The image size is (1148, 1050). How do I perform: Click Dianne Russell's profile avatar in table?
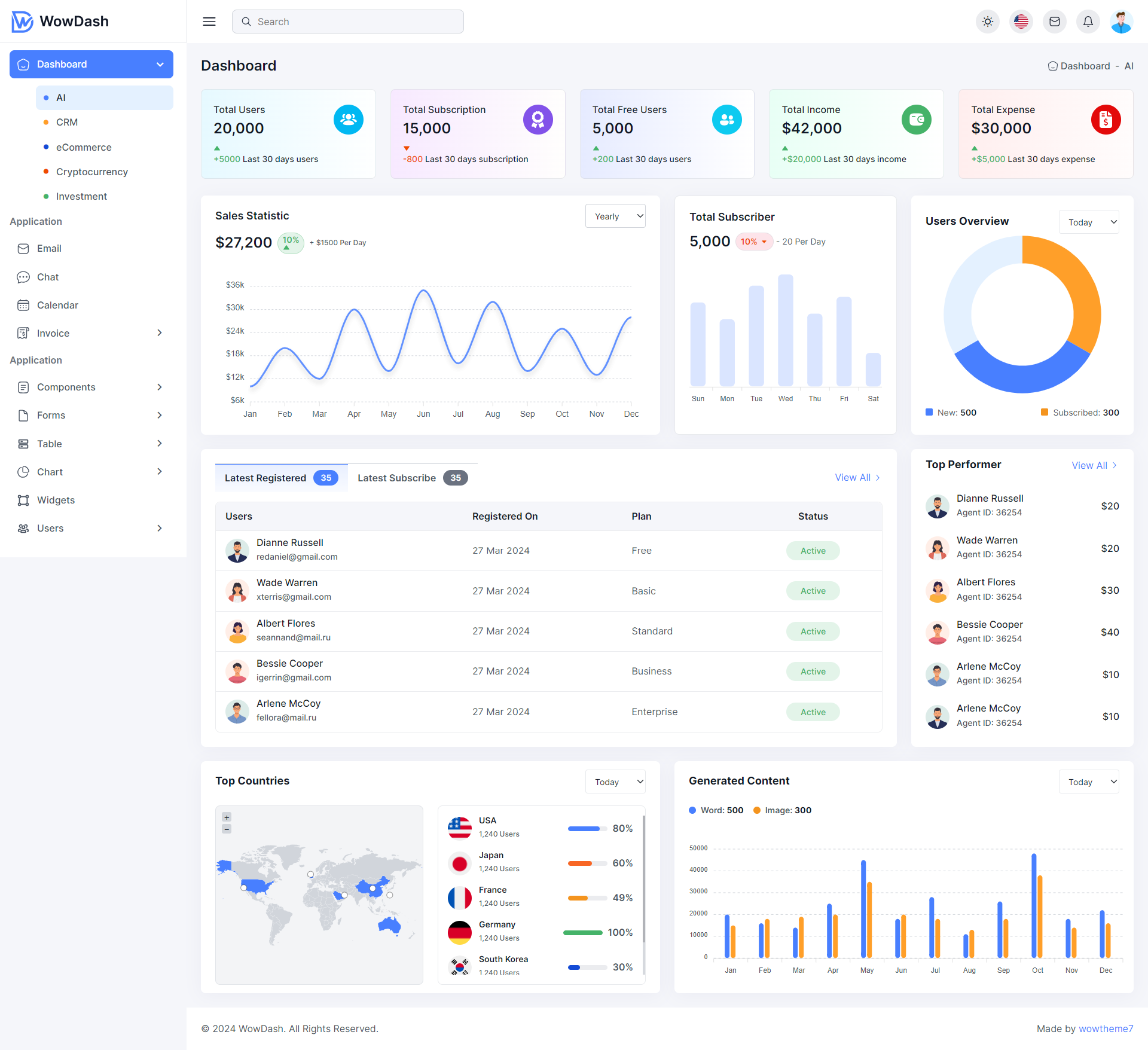(237, 550)
